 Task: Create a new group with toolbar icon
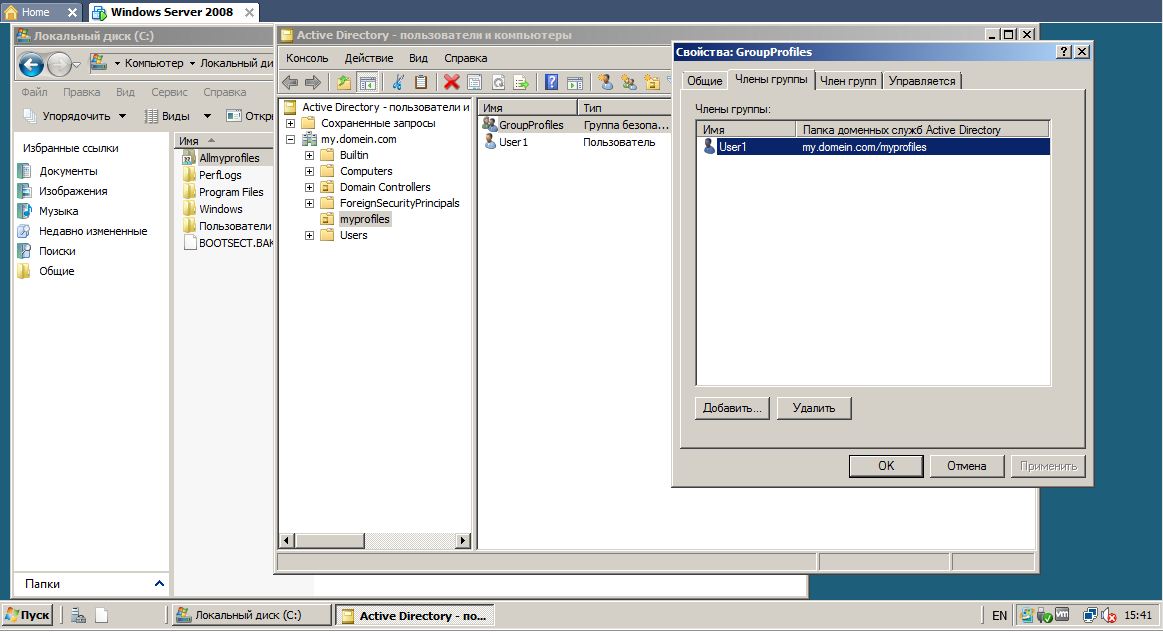pos(629,82)
